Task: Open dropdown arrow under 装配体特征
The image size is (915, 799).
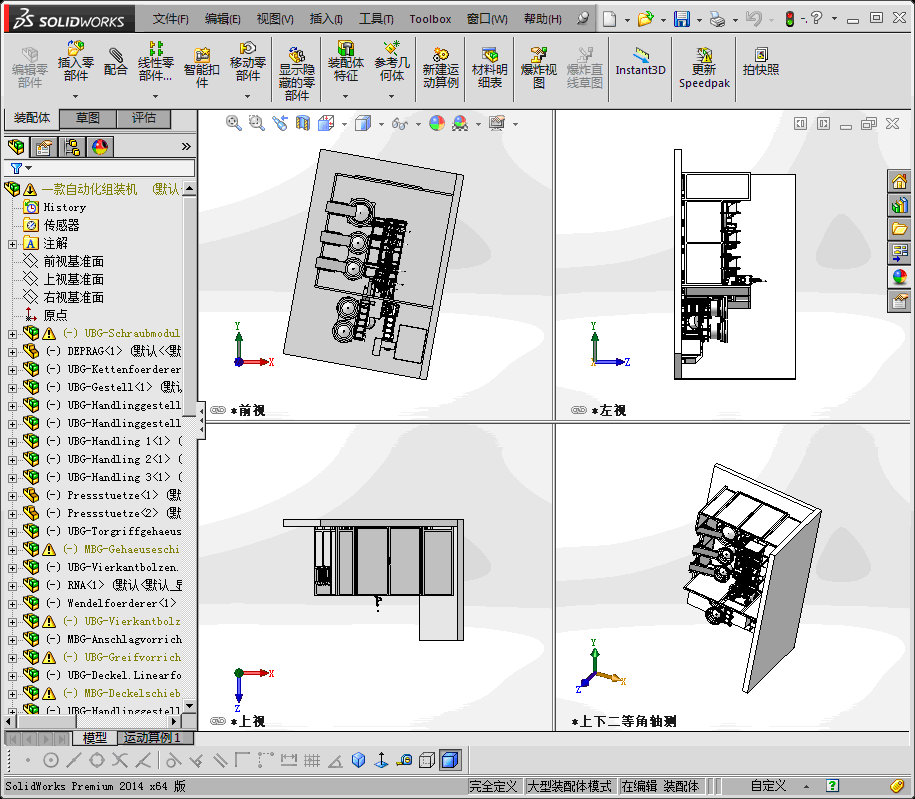Action: click(x=345, y=96)
